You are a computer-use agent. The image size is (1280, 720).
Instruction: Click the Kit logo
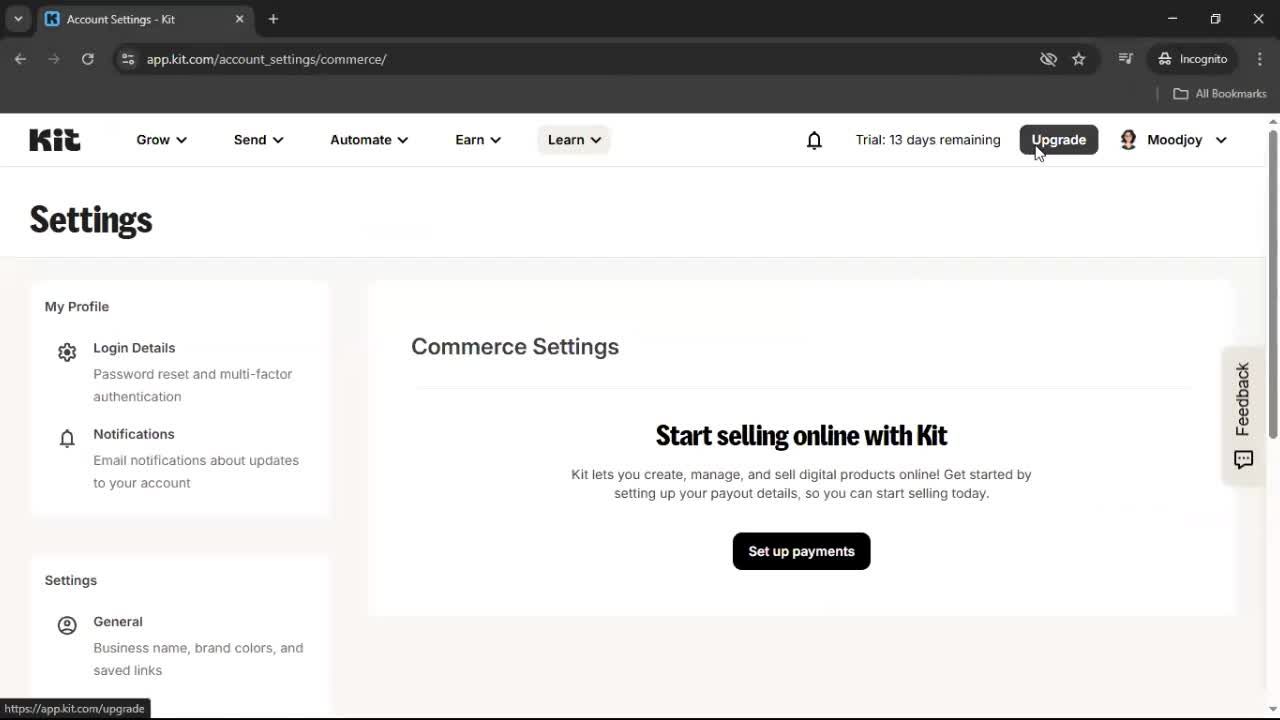click(x=54, y=139)
